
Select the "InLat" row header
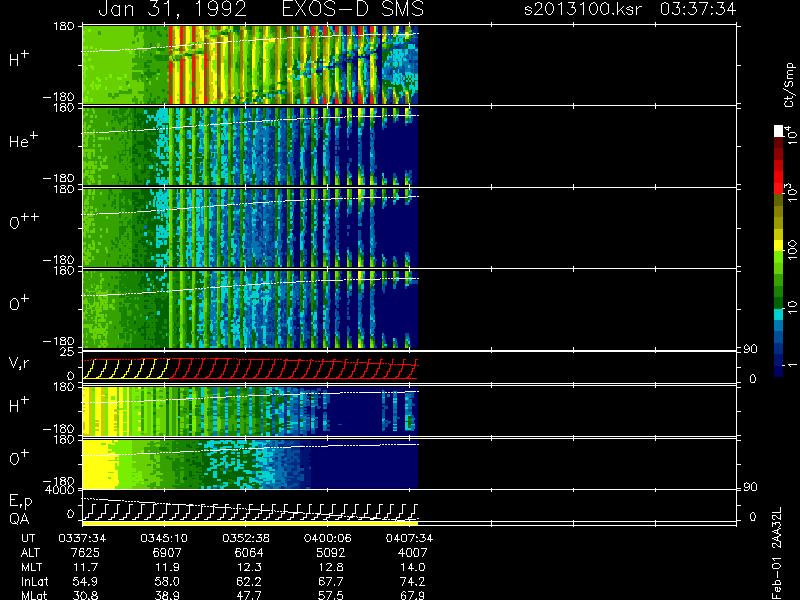coord(35,581)
